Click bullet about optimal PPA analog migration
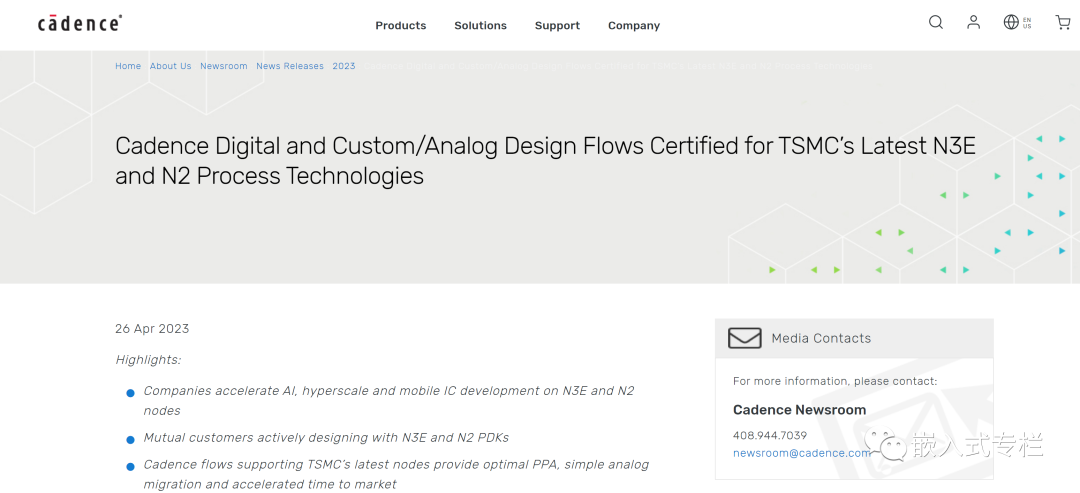 tap(396, 474)
